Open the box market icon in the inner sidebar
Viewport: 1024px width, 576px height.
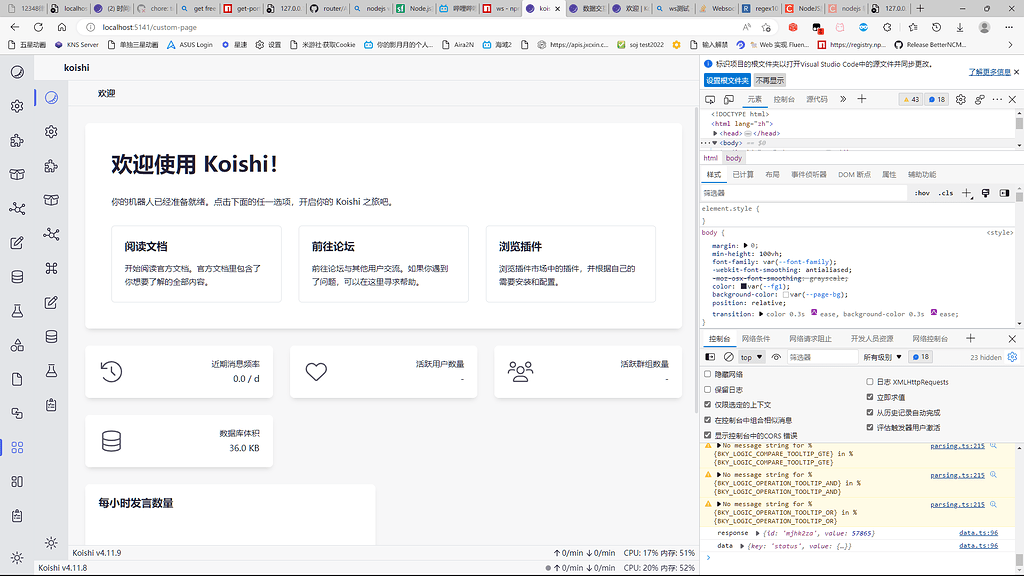pos(51,200)
